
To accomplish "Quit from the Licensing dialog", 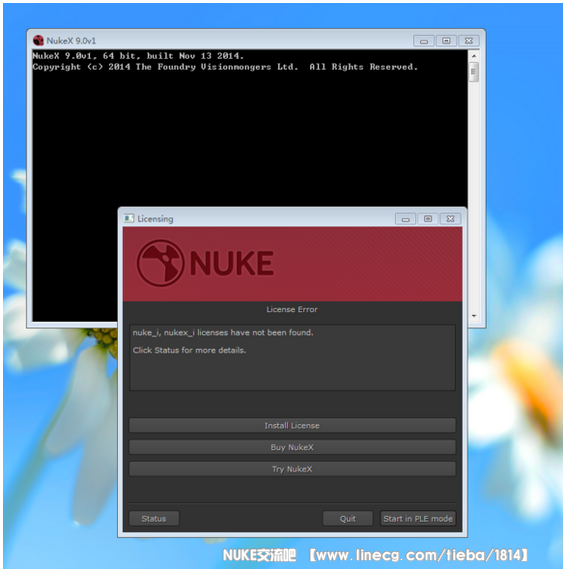I will (348, 518).
